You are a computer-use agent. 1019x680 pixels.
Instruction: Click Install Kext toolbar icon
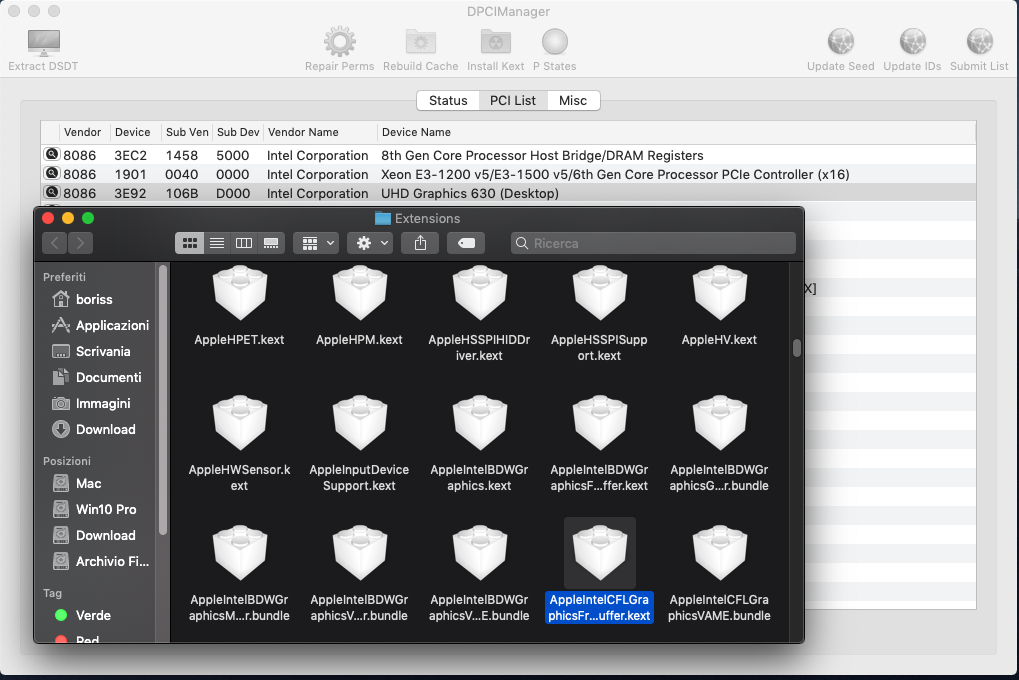[495, 42]
